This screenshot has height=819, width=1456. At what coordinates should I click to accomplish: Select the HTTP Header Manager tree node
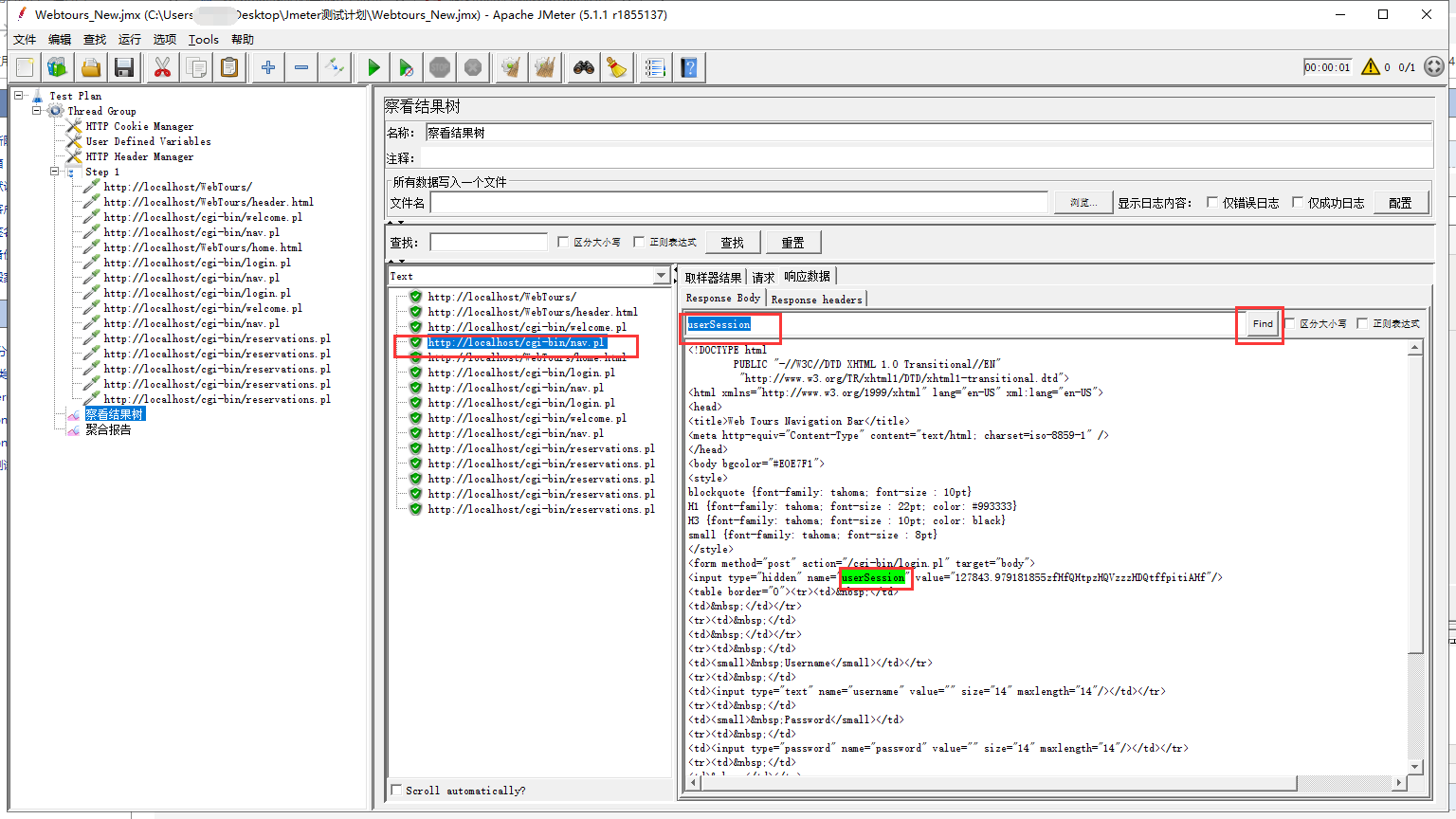pos(139,156)
